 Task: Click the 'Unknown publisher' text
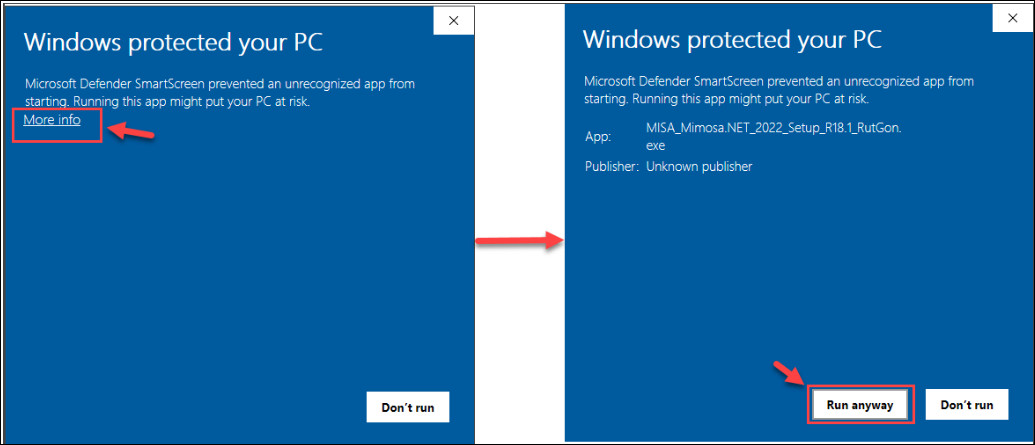click(699, 167)
